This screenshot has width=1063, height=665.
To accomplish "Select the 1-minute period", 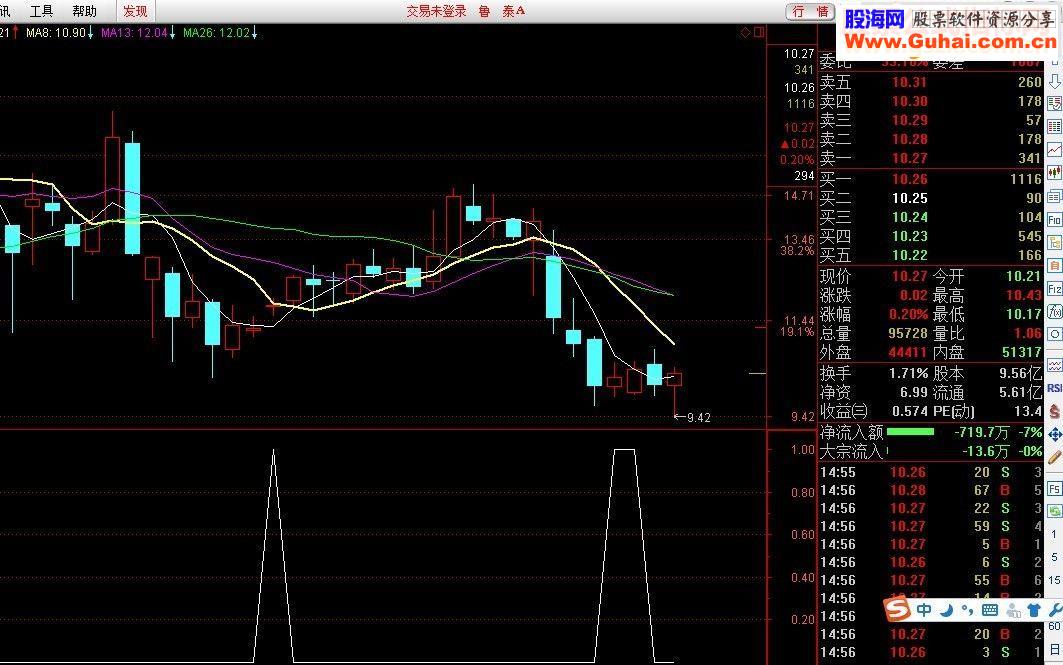I will click(1054, 535).
